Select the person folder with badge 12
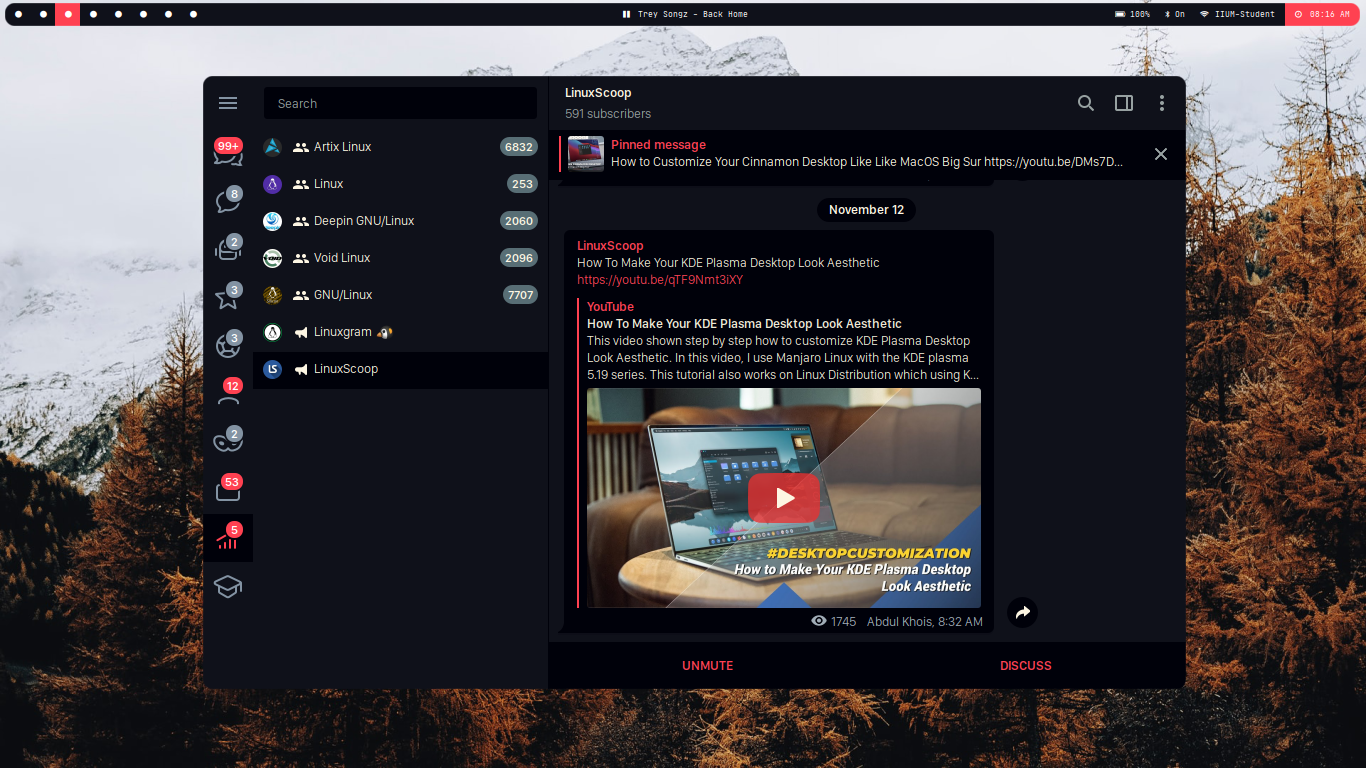This screenshot has width=1366, height=768. (228, 393)
